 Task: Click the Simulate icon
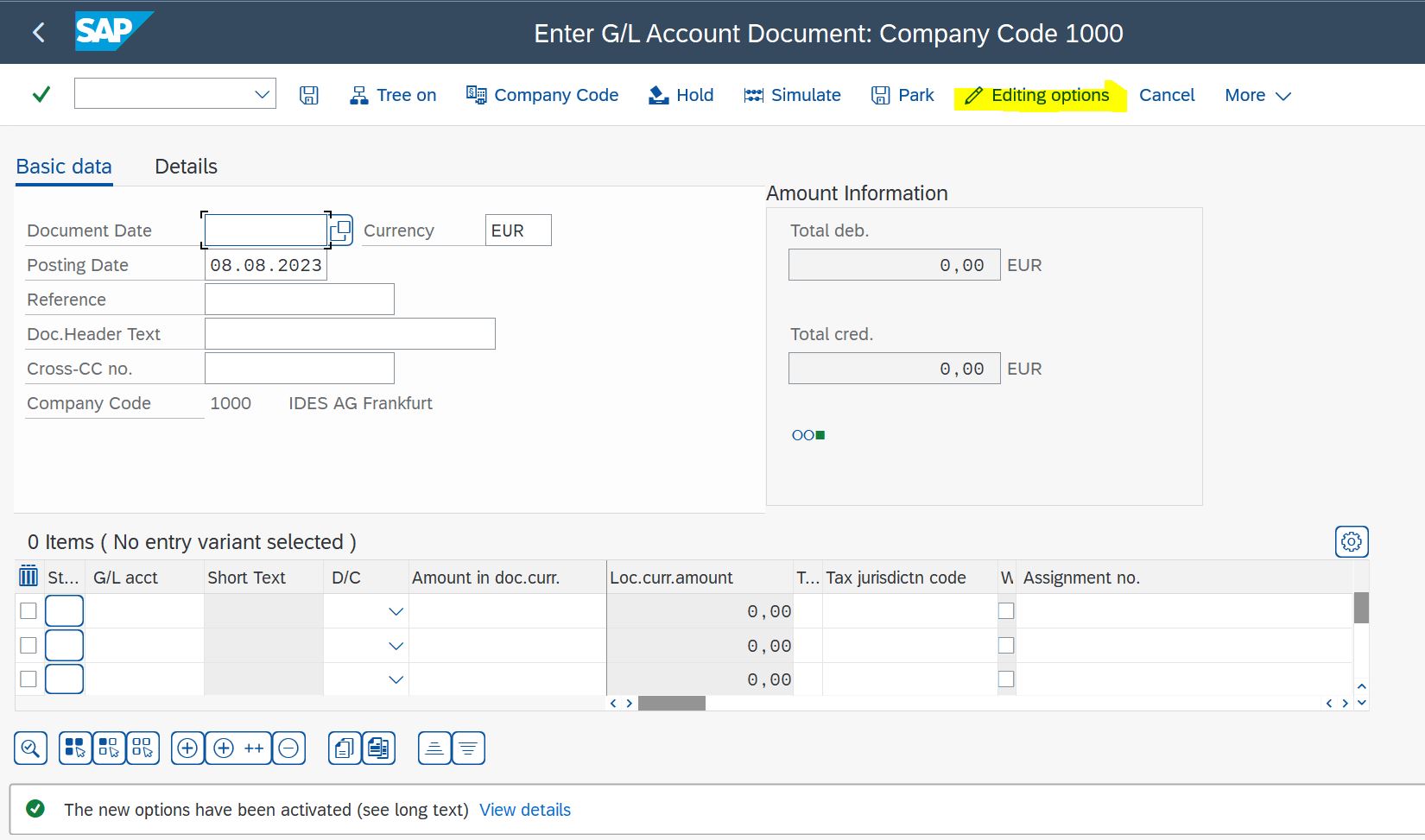click(751, 94)
